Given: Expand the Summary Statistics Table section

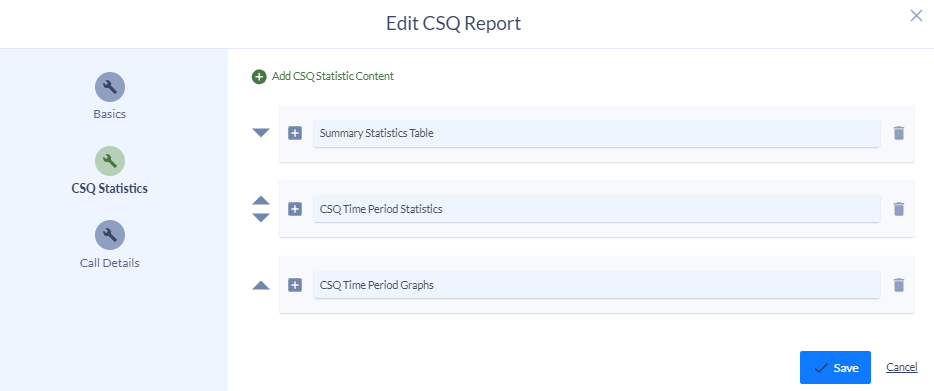Looking at the screenshot, I should click(x=295, y=133).
